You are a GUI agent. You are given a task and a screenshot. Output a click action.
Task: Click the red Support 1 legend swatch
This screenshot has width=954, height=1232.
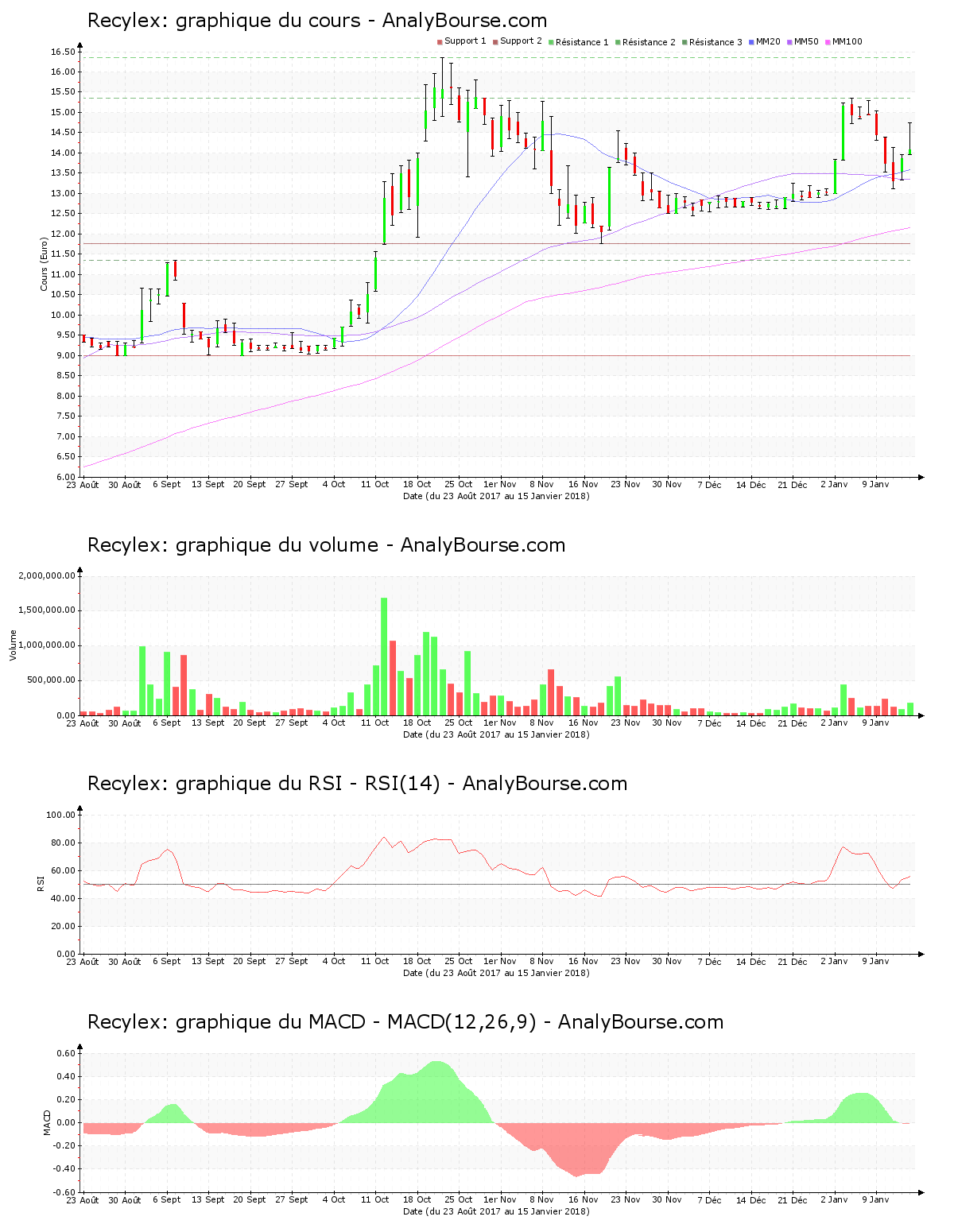pyautogui.click(x=440, y=42)
